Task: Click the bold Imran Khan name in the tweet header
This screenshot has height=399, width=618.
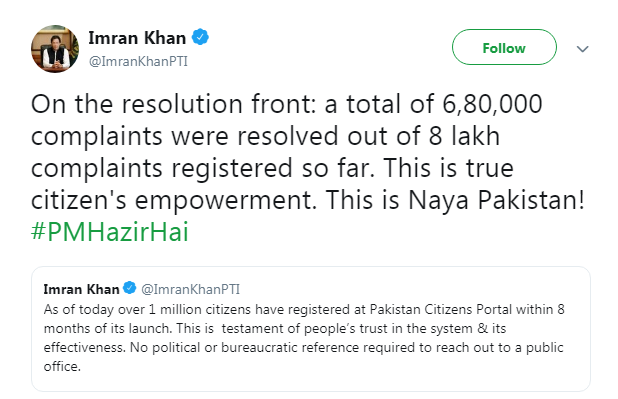Action: [137, 38]
